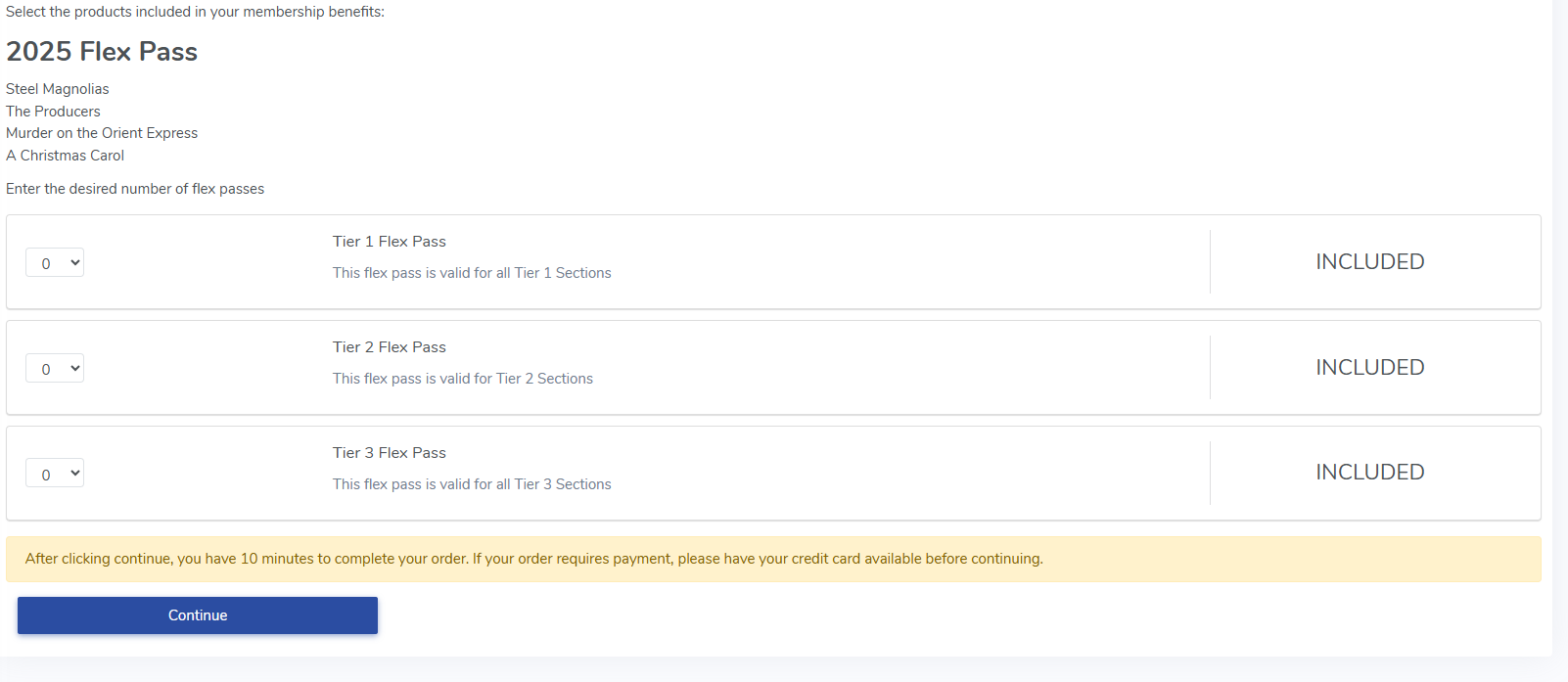Click the blue Continue button
1568x682 pixels.
click(x=198, y=615)
